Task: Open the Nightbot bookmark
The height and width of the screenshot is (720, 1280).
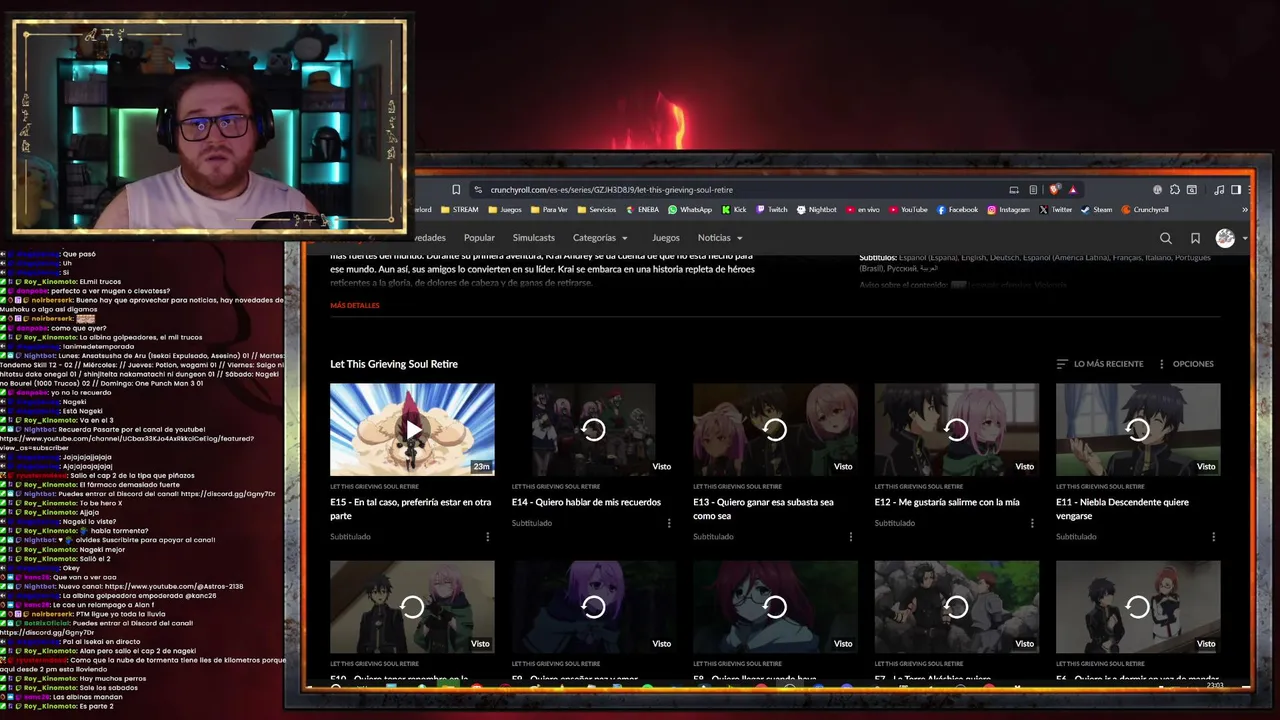Action: 817,210
